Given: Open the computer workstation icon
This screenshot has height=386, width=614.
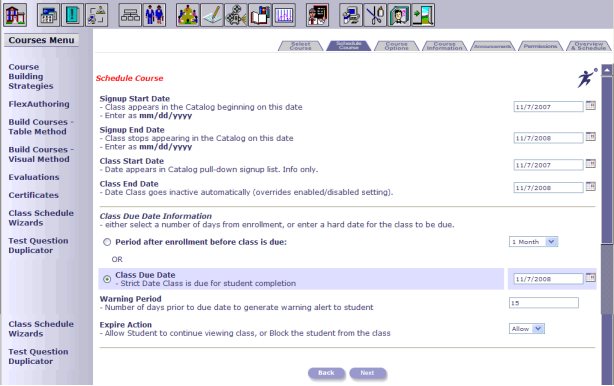Looking at the screenshot, I should (351, 15).
